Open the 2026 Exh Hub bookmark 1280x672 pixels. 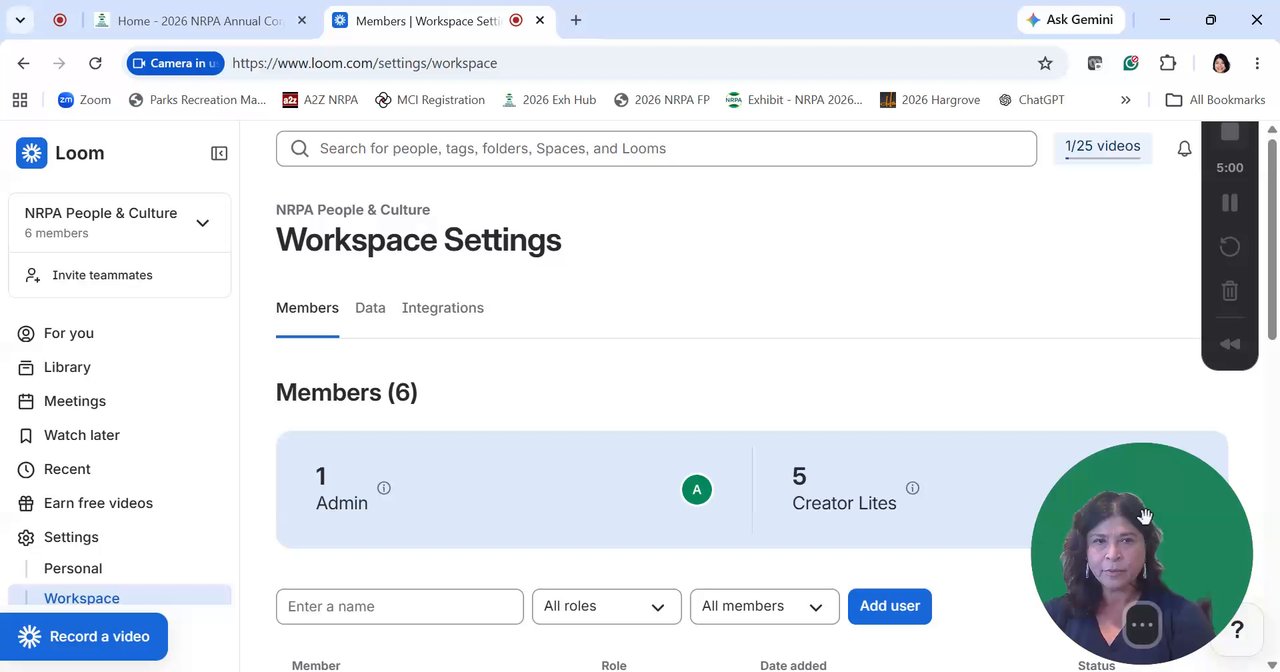coord(549,100)
